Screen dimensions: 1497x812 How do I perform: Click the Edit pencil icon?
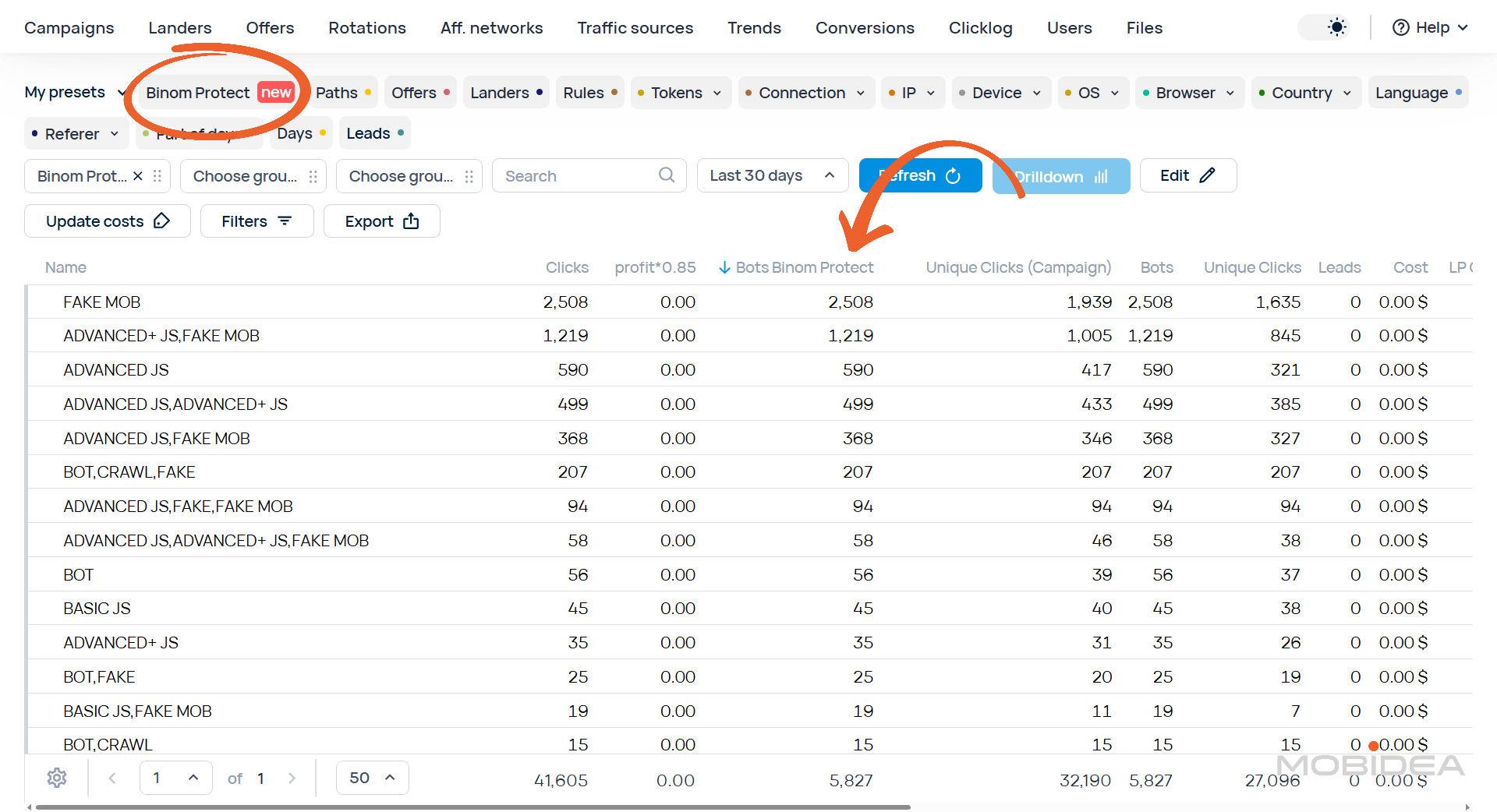pyautogui.click(x=1207, y=175)
